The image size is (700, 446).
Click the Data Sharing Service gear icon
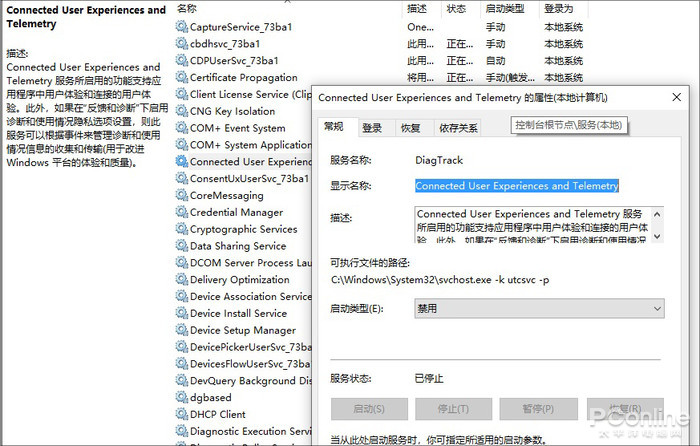[x=182, y=246]
